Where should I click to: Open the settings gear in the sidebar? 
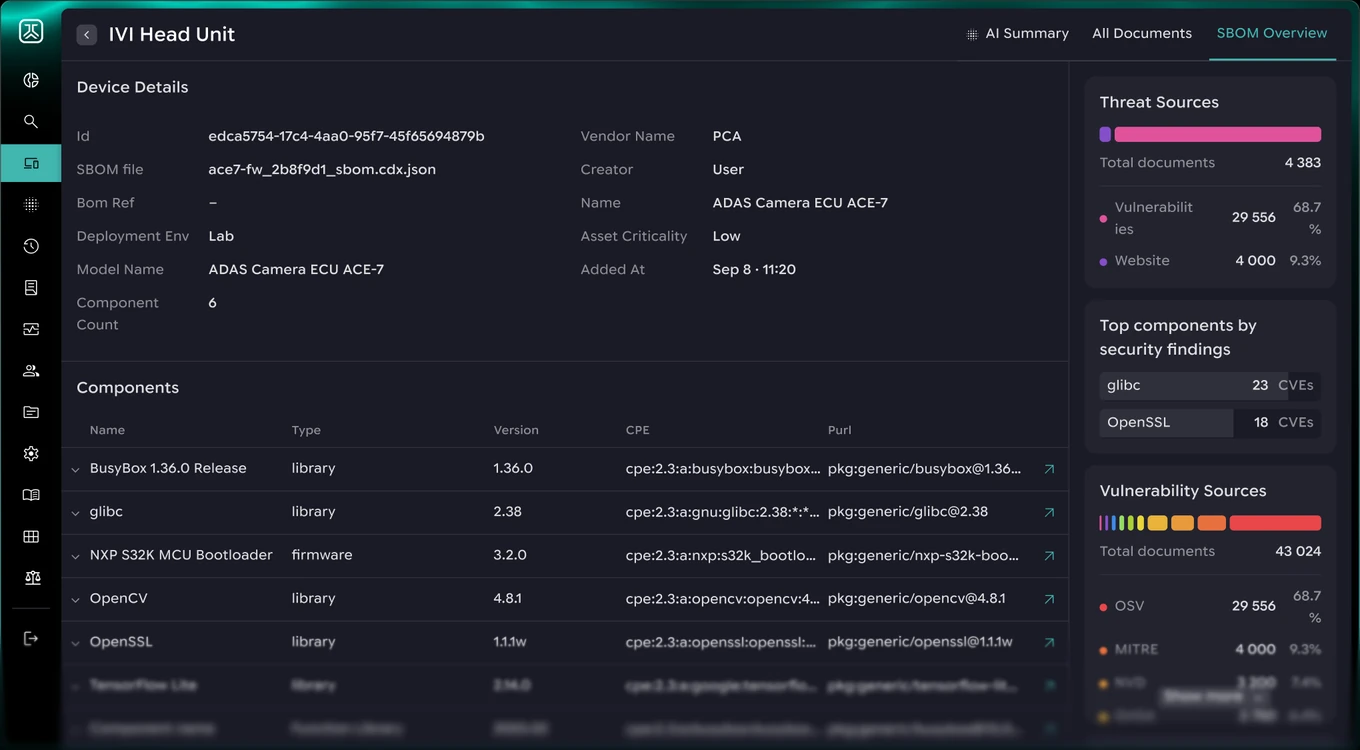coord(31,454)
